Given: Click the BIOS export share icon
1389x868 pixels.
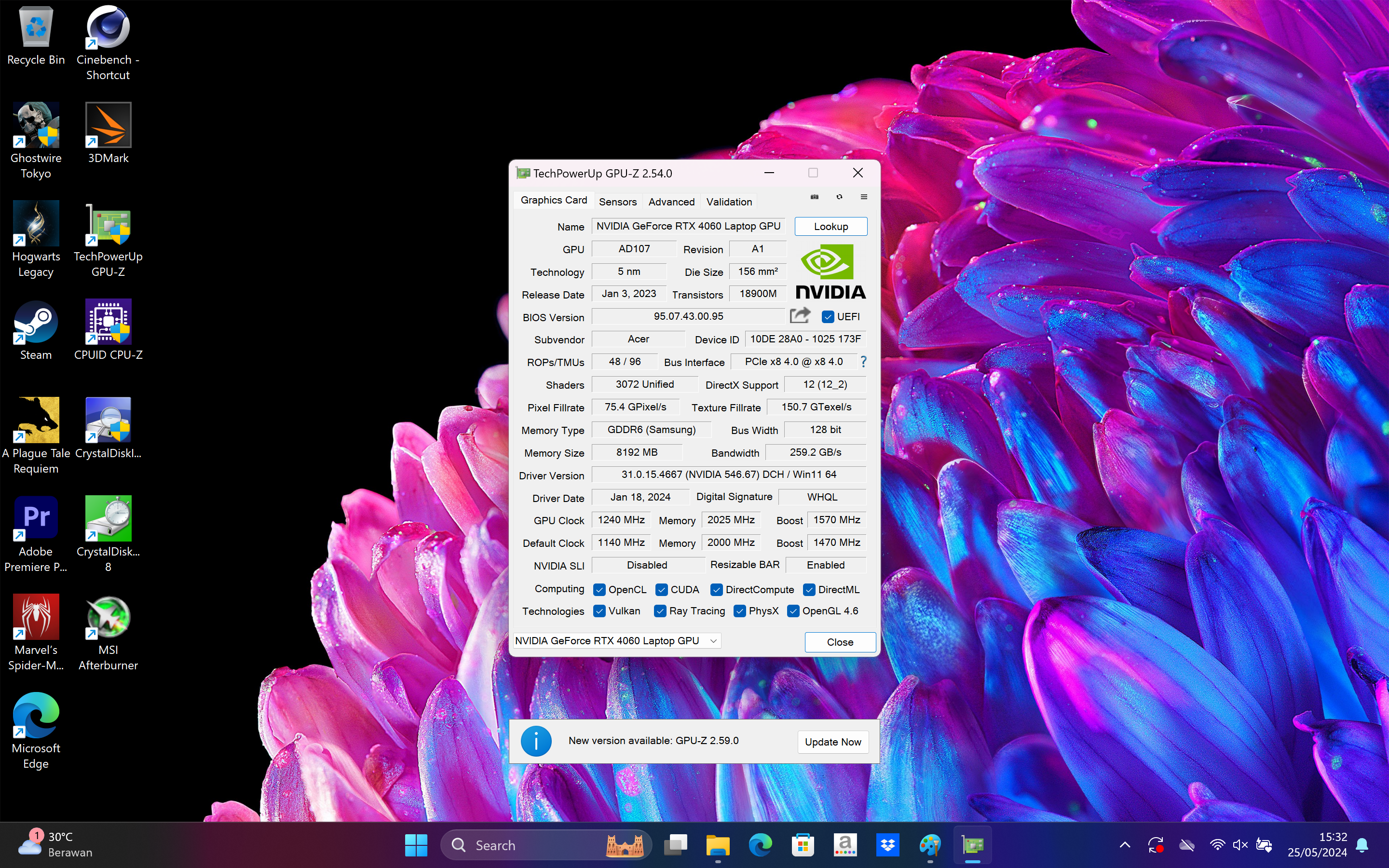Looking at the screenshot, I should point(800,316).
